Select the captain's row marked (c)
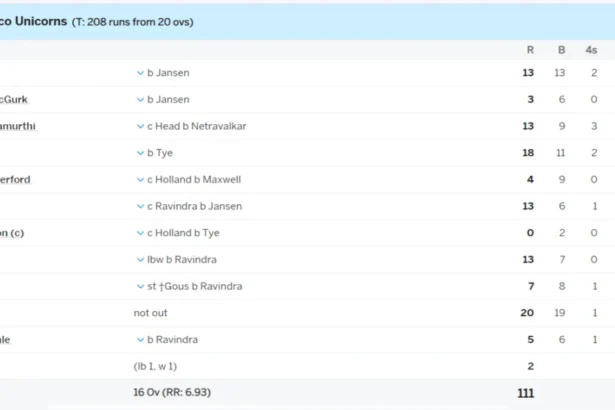Screen dimensions: 615x410 (308, 233)
